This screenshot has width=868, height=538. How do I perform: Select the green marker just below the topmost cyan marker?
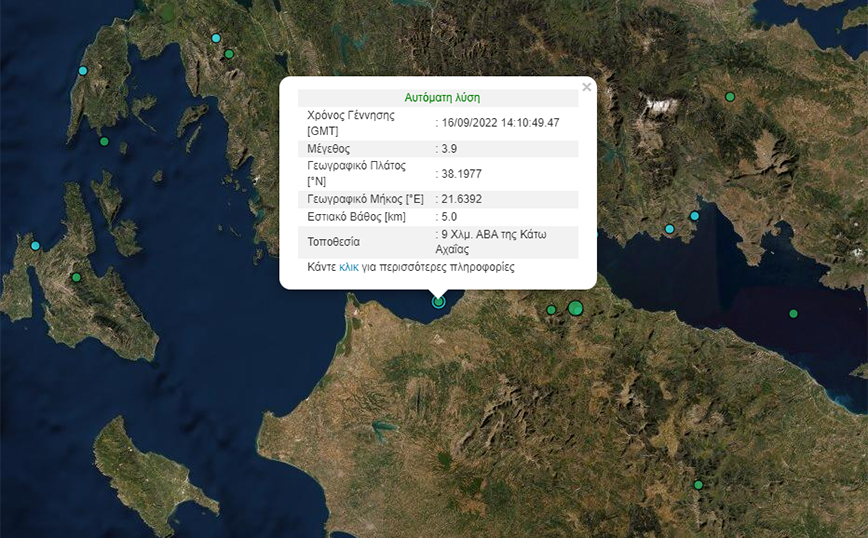tap(229, 54)
